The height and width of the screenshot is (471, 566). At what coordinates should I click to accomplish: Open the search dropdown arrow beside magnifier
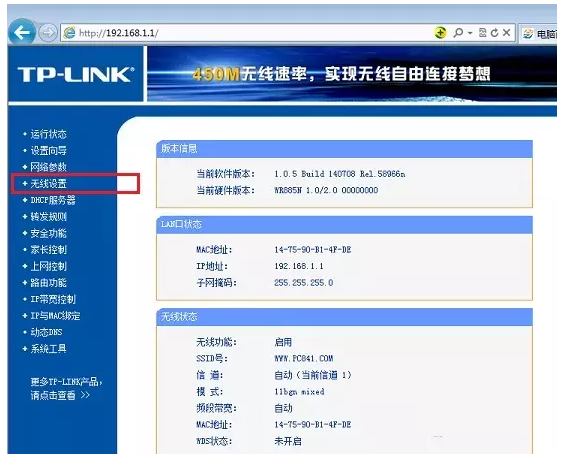tap(470, 33)
